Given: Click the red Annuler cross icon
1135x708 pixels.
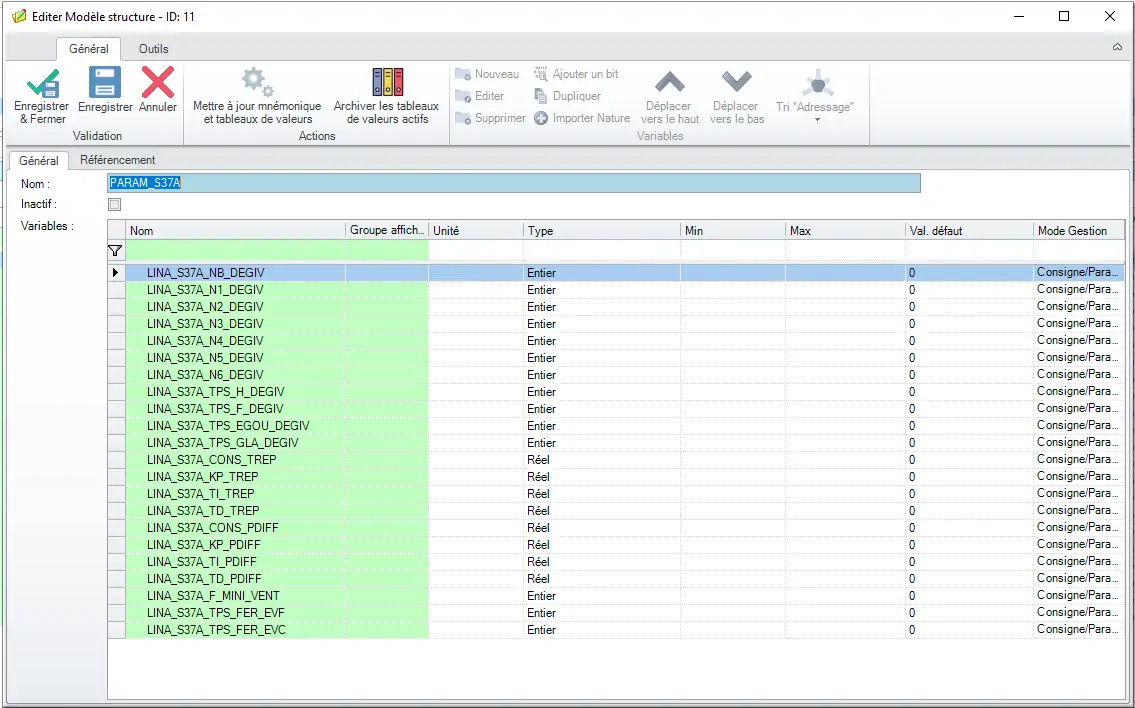Looking at the screenshot, I should click(158, 82).
